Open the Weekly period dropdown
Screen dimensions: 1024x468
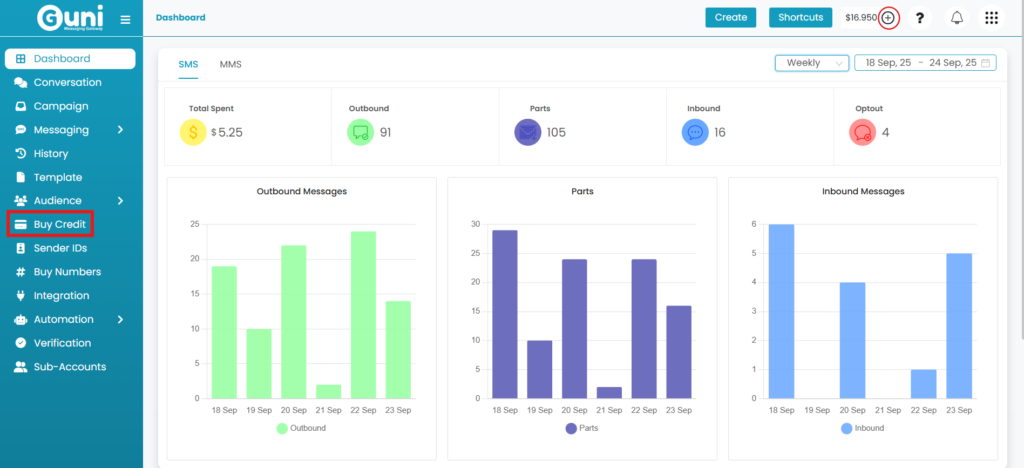coord(811,63)
